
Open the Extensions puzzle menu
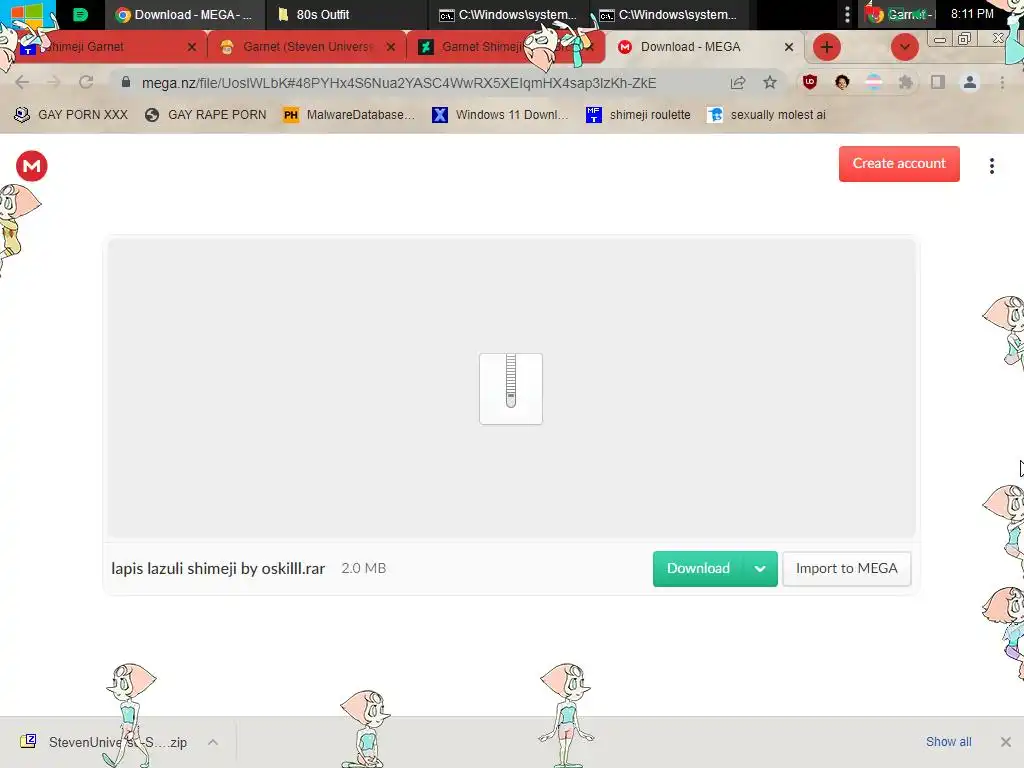point(905,82)
